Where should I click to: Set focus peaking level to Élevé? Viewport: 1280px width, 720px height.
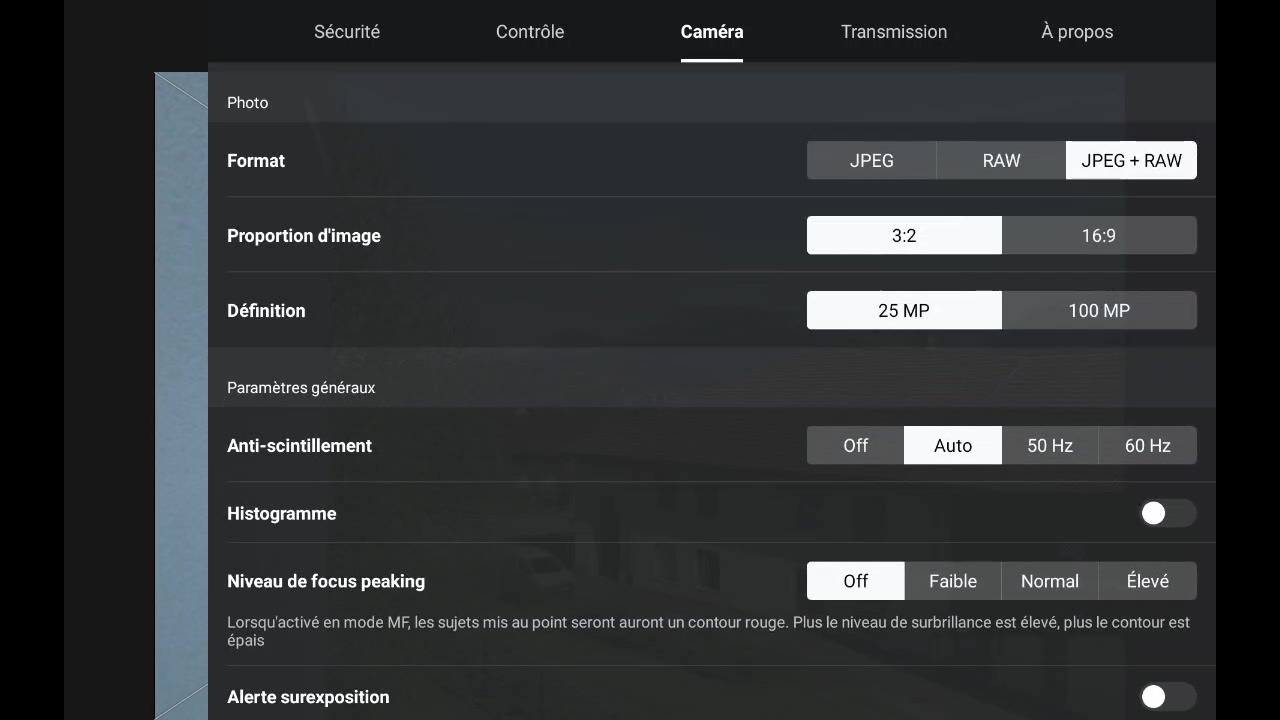(x=1148, y=581)
